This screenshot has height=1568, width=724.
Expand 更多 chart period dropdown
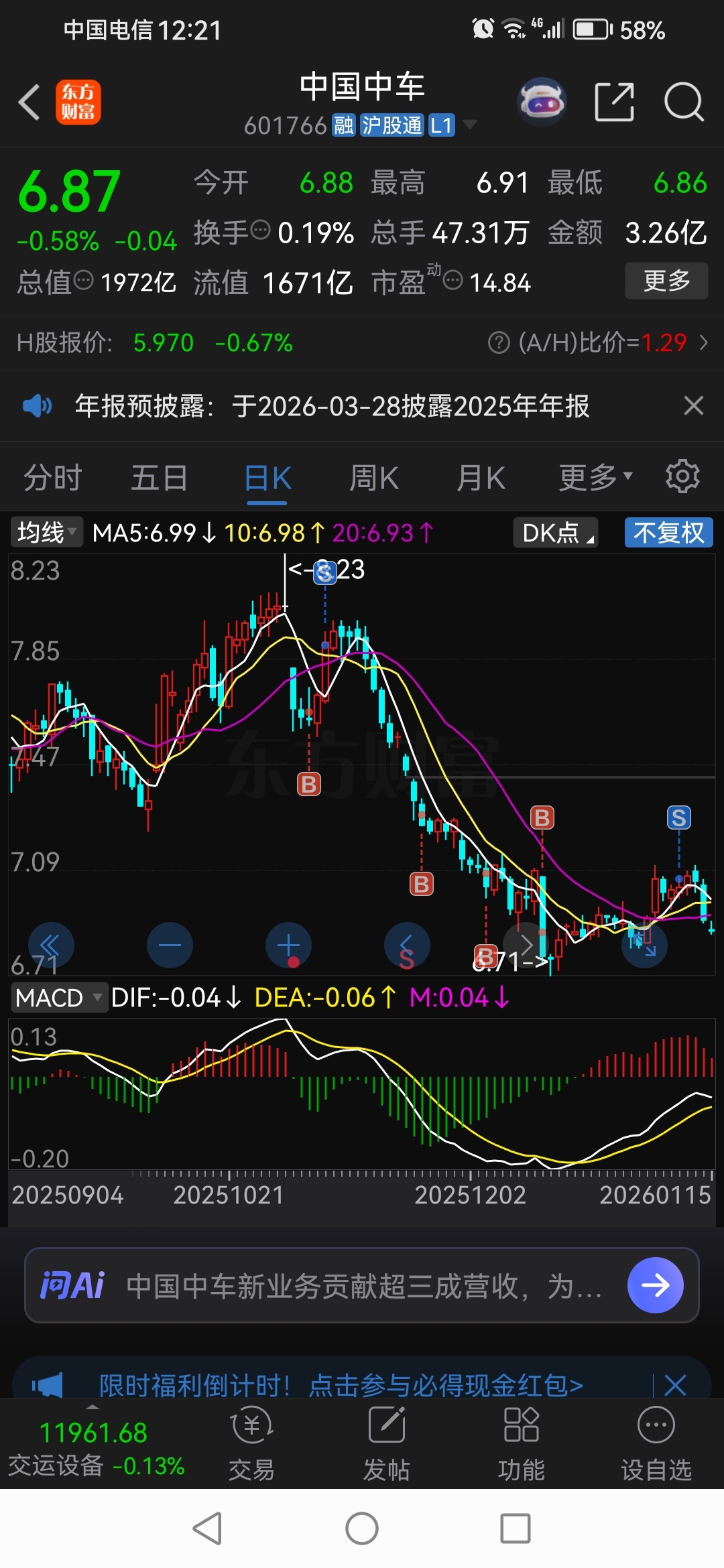596,477
